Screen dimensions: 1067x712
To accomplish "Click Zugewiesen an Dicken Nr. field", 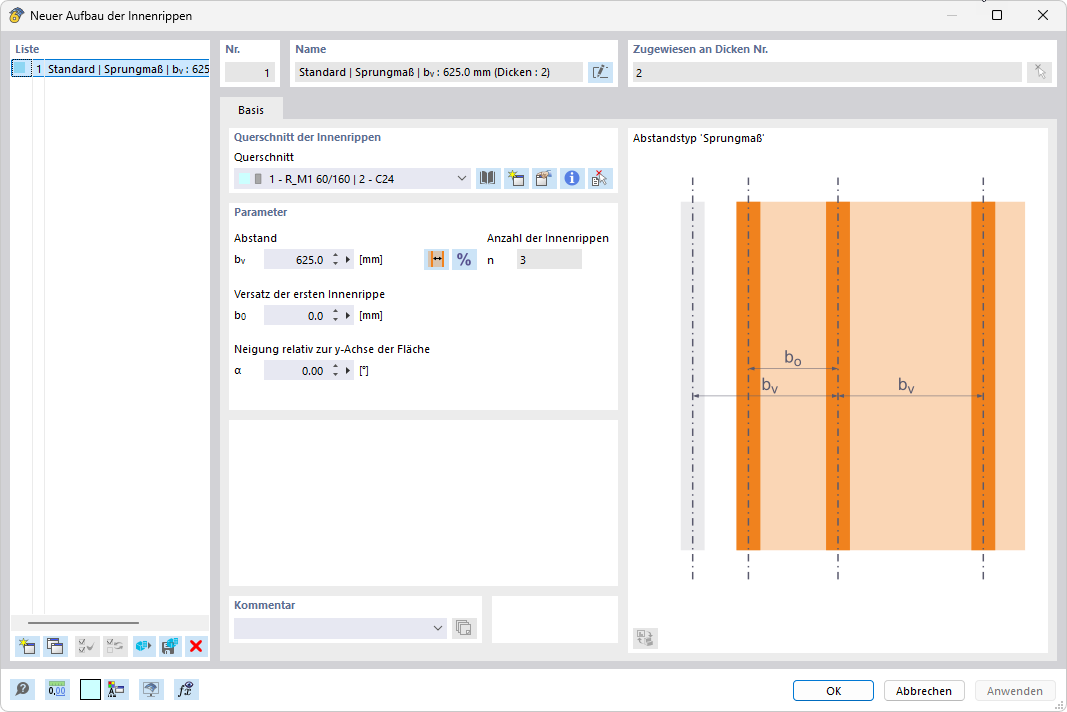I will [827, 72].
